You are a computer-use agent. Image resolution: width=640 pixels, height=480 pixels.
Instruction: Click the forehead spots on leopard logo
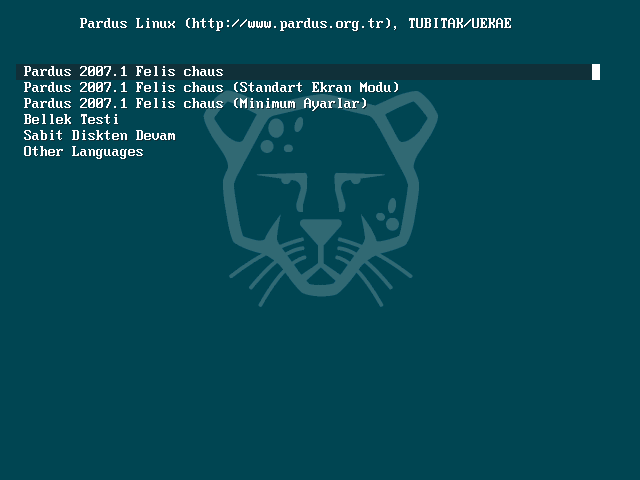click(281, 134)
